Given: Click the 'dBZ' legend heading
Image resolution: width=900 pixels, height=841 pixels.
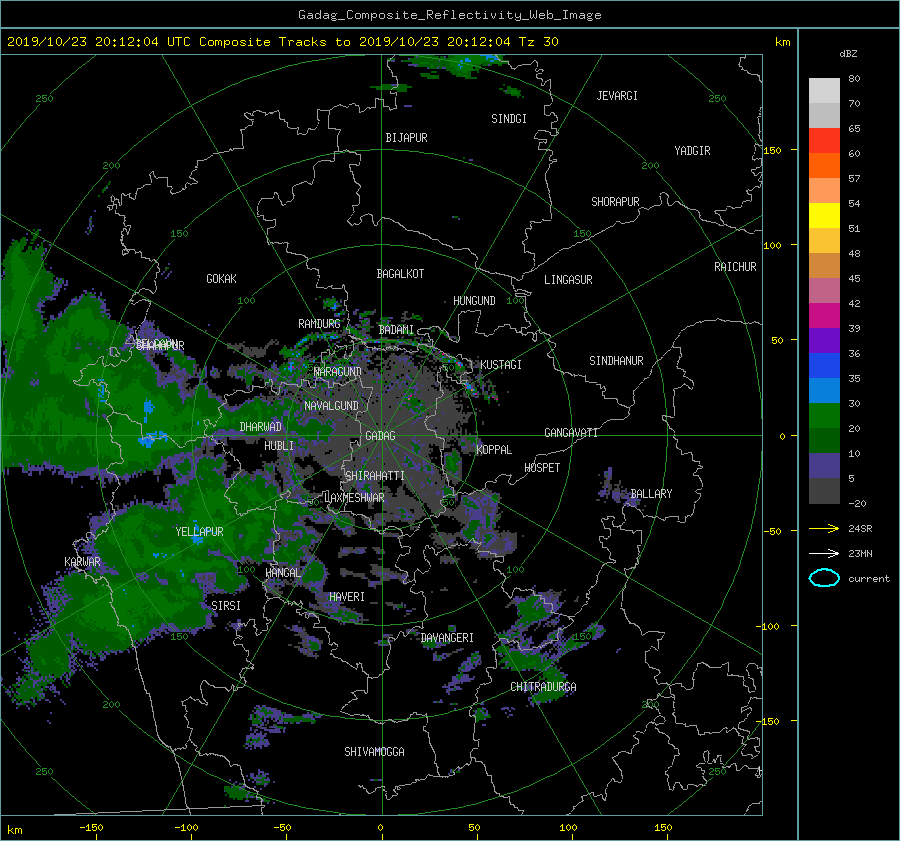Looking at the screenshot, I should pyautogui.click(x=848, y=53).
